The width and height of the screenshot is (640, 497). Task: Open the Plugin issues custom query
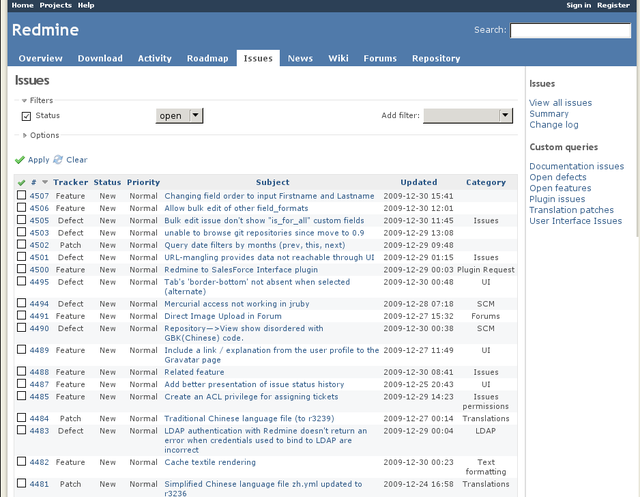pyautogui.click(x=557, y=199)
